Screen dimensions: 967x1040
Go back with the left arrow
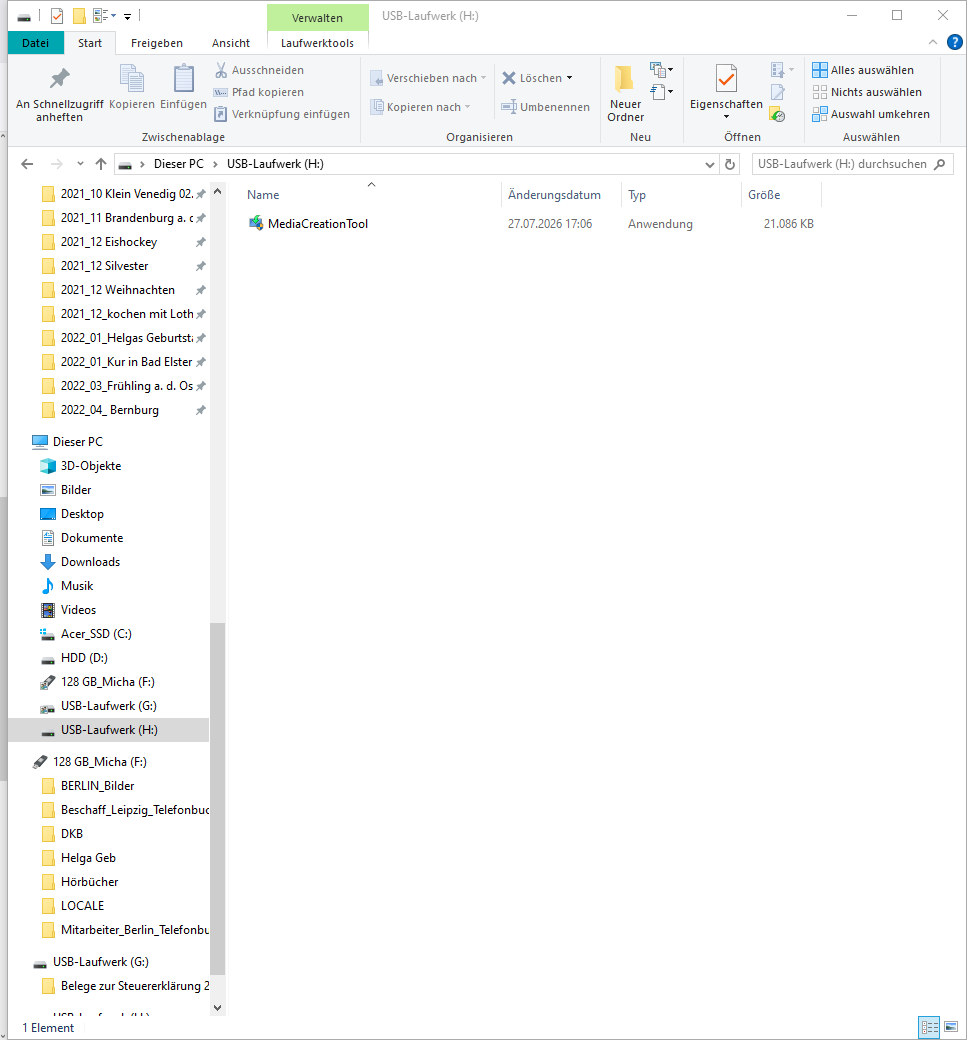[x=27, y=164]
